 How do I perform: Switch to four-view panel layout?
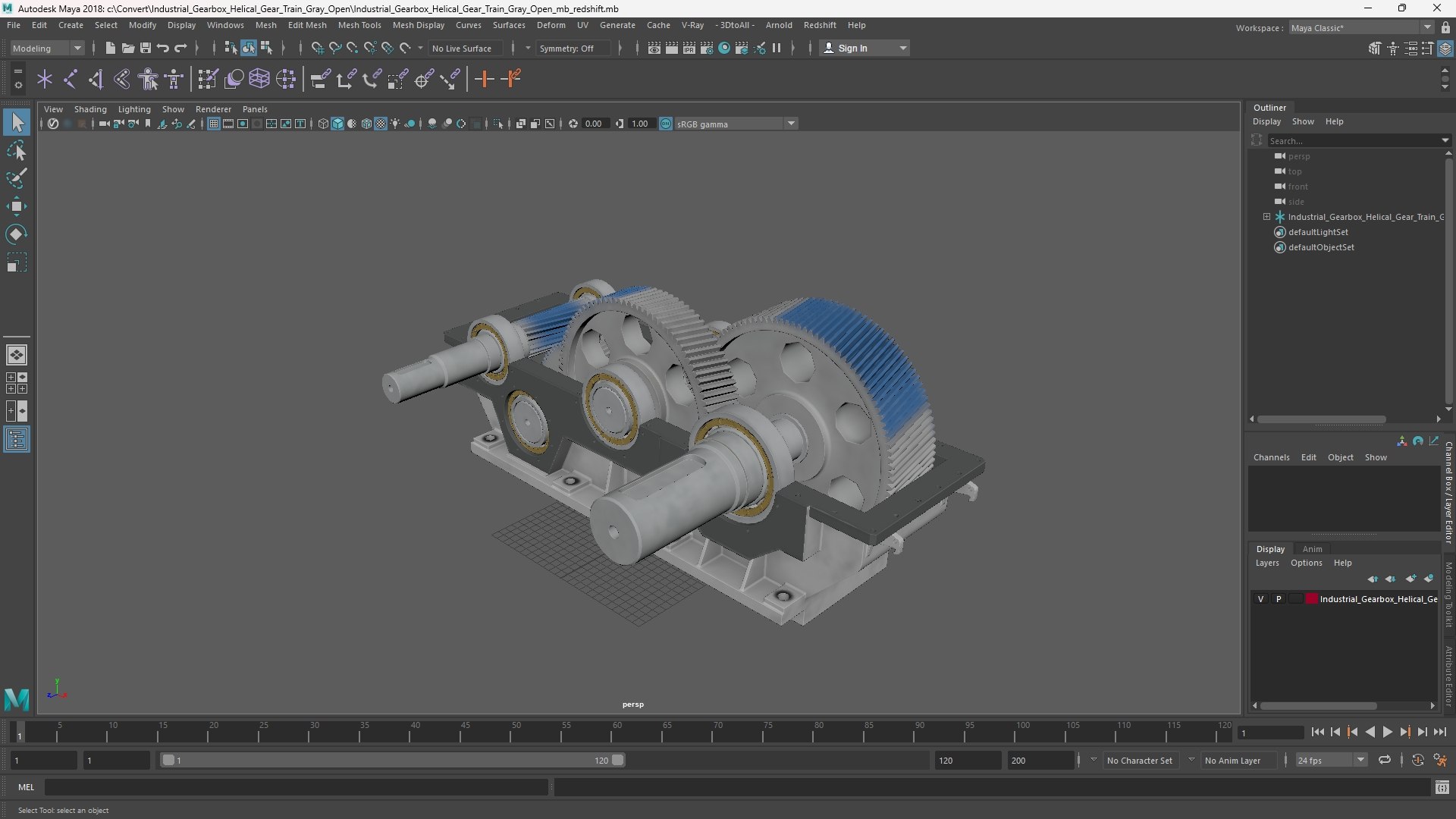point(17,383)
